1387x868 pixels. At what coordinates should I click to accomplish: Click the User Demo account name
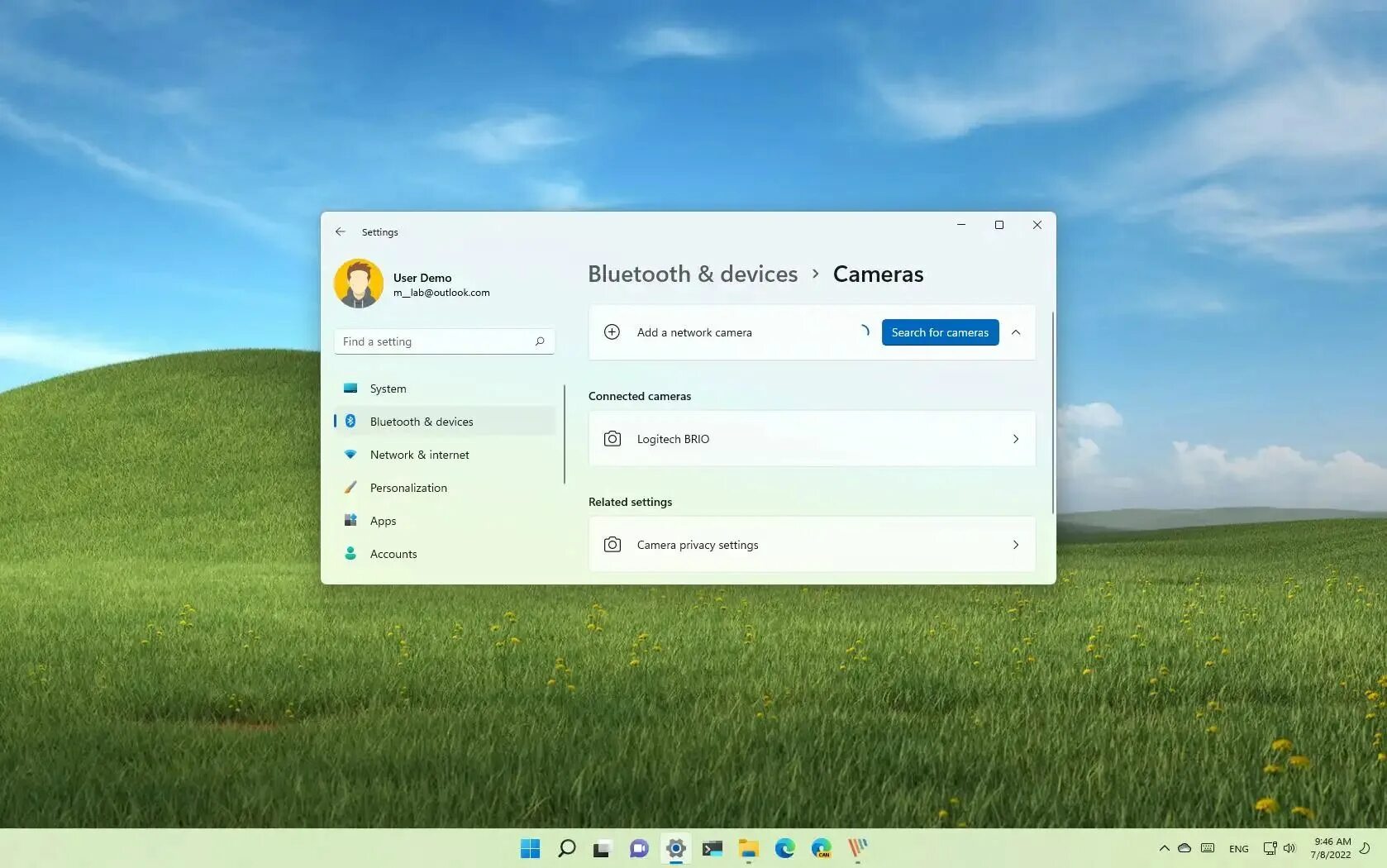tap(422, 278)
